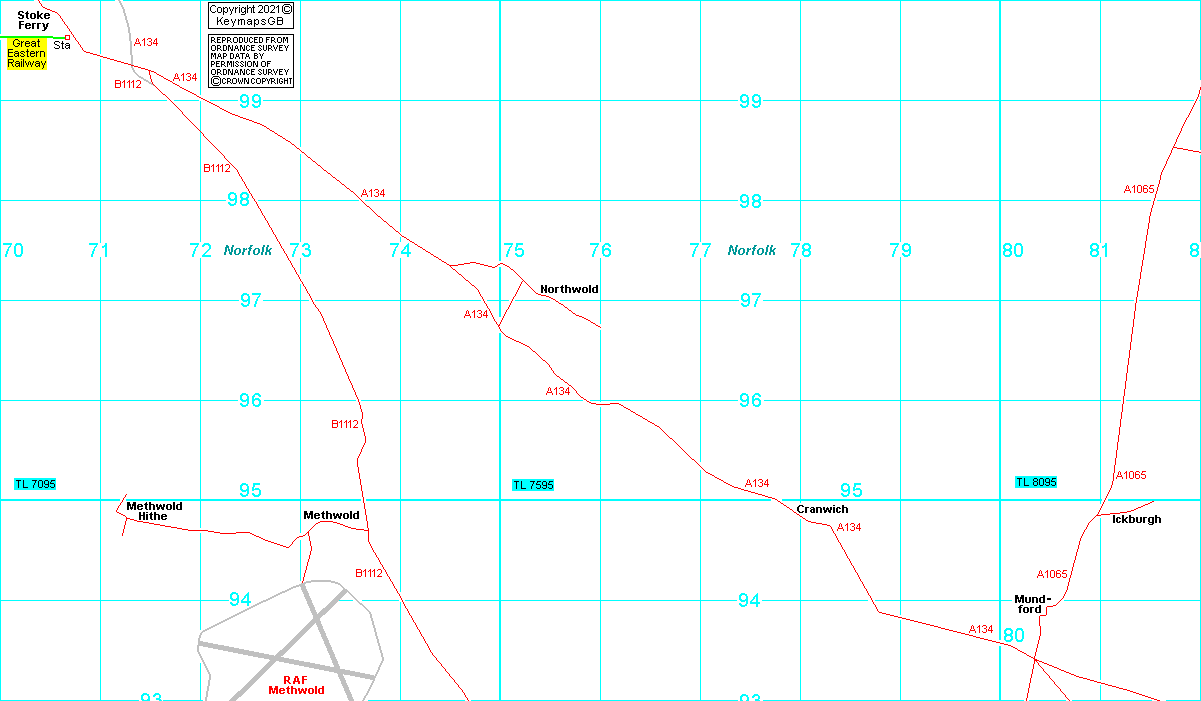Open the TL 7595 grid tile reference
Screen dimensions: 1201x701
point(533,485)
